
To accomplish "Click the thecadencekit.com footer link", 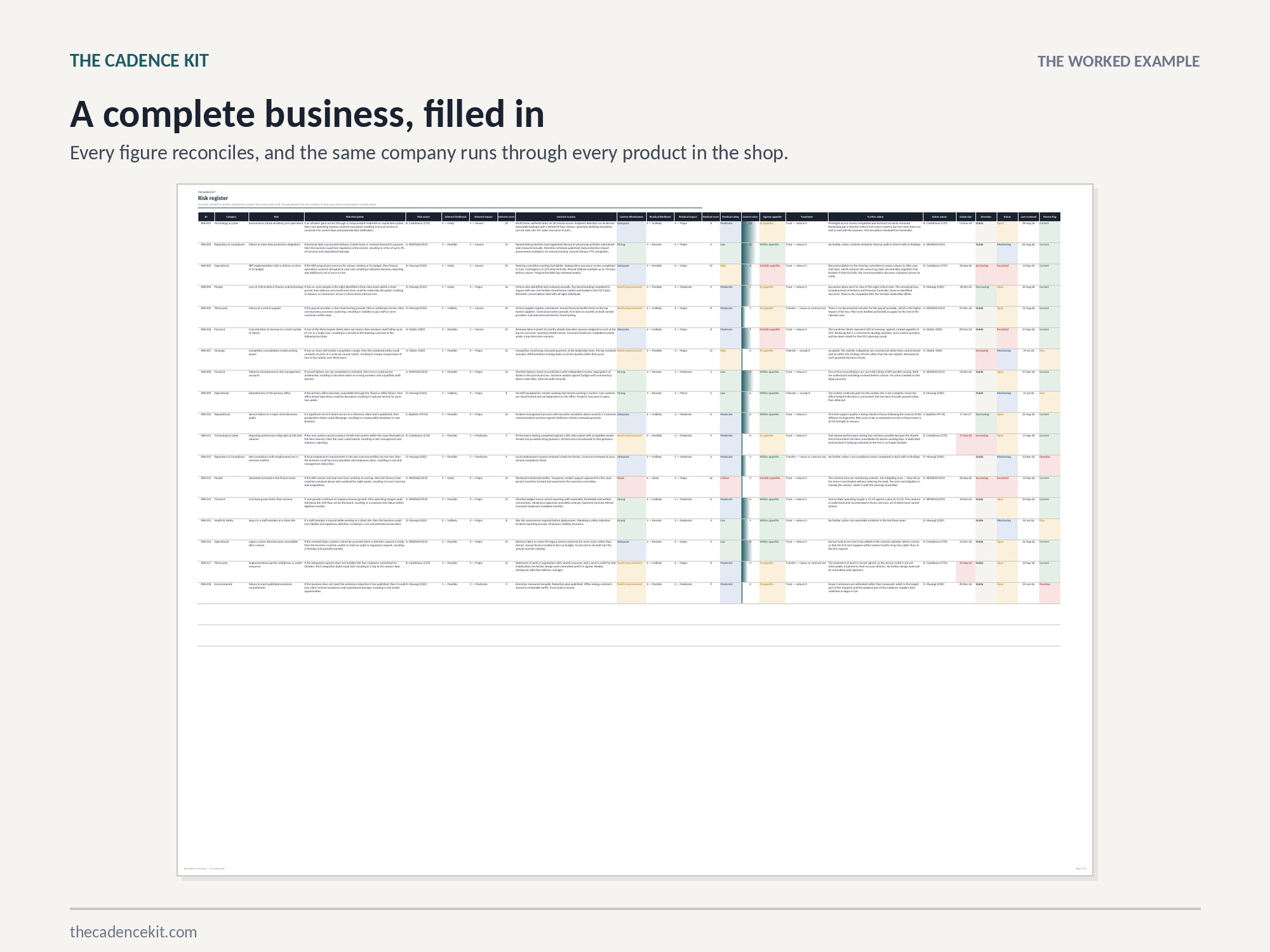I will (x=133, y=932).
